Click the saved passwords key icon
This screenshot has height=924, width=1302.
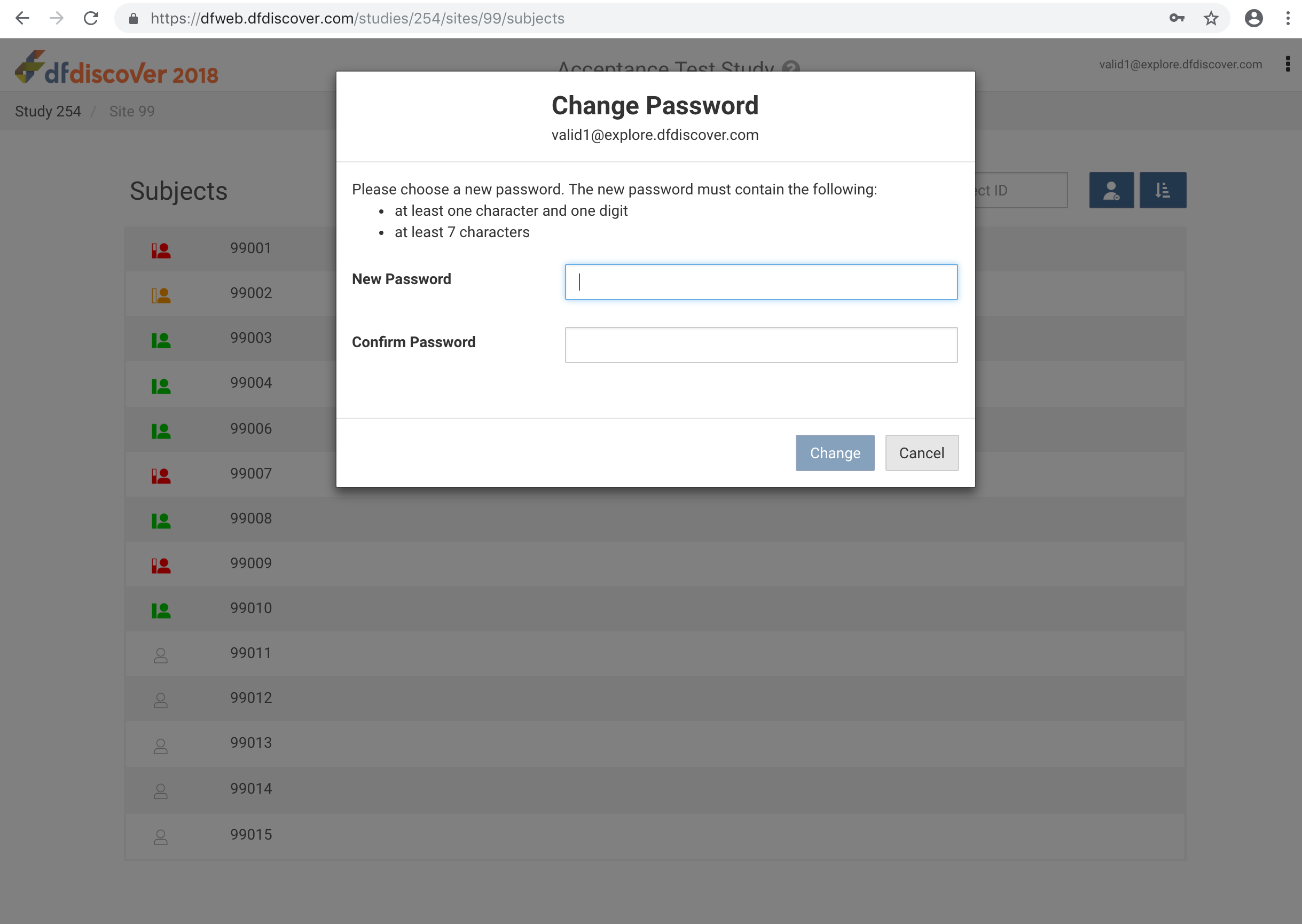(1176, 19)
